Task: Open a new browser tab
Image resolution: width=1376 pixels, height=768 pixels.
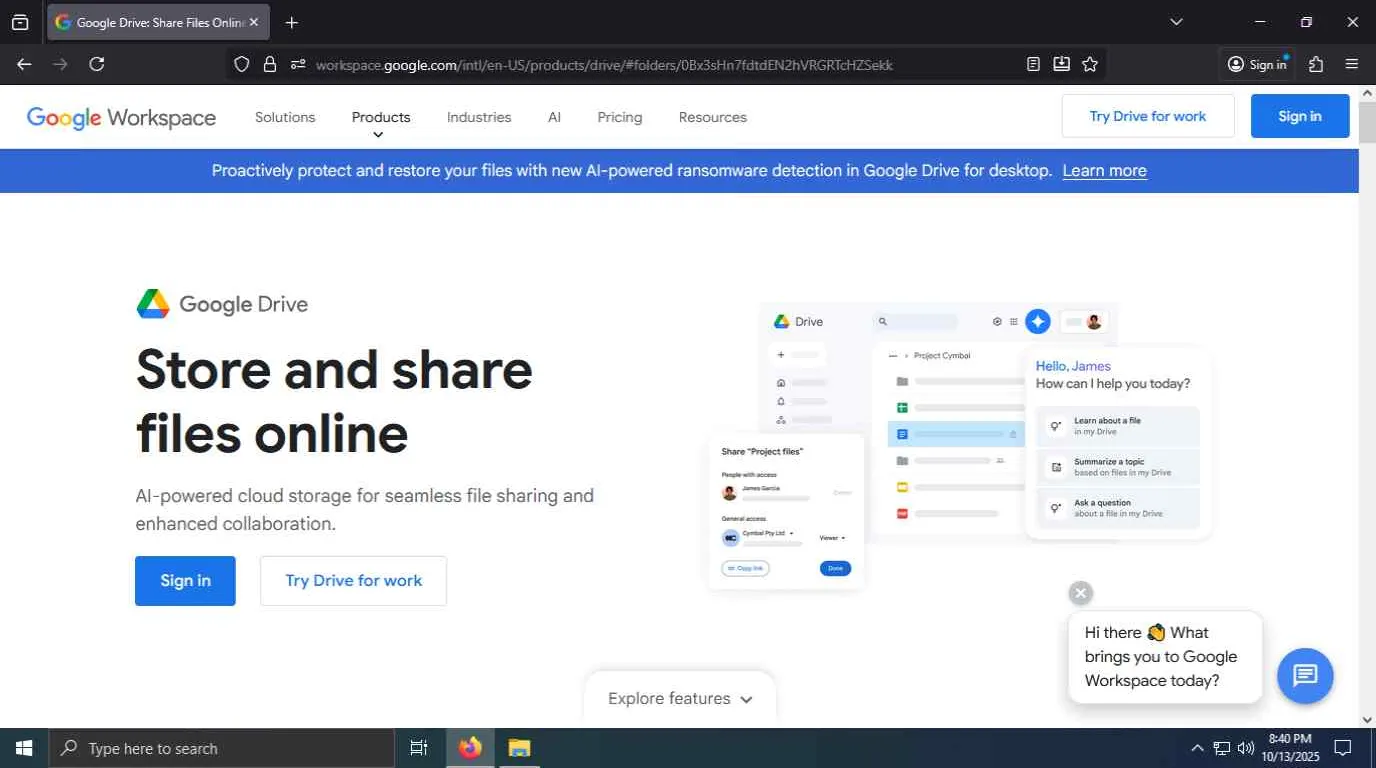Action: 291,22
